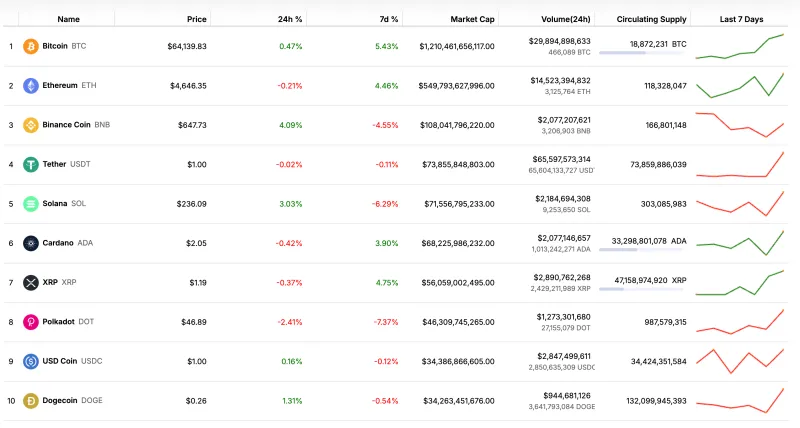Open the Tether name link
800x428 pixels.
click(54, 164)
